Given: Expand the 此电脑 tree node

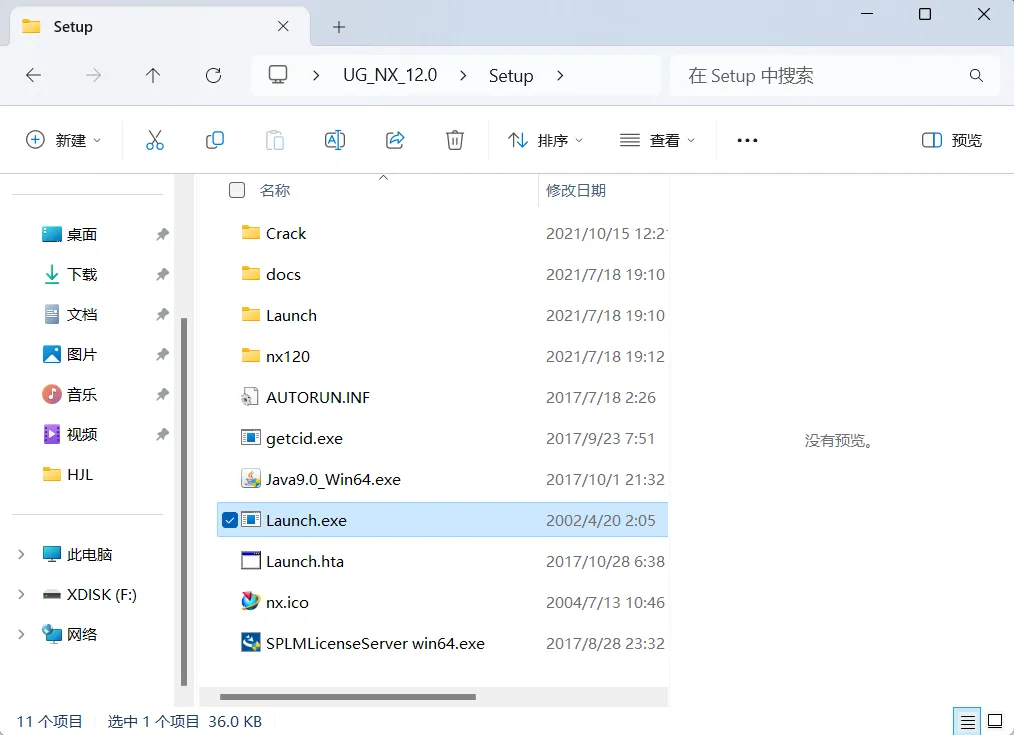Looking at the screenshot, I should 21,554.
